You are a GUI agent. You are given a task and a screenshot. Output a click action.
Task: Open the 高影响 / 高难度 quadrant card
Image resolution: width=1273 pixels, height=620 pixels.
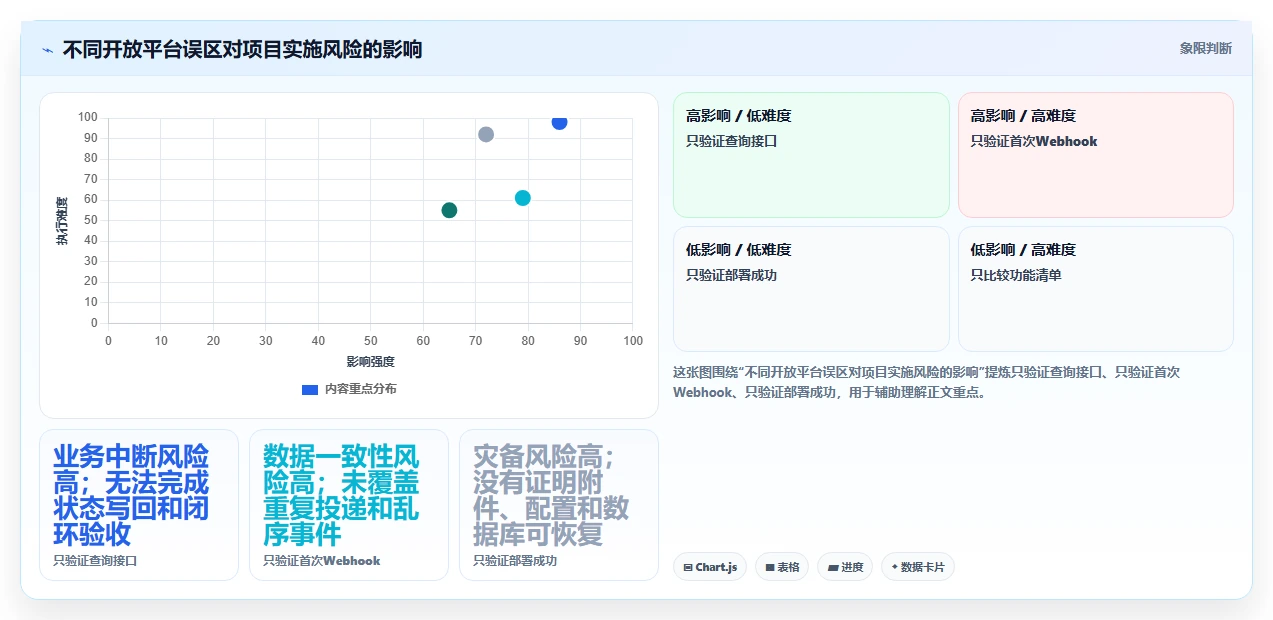tap(1096, 155)
